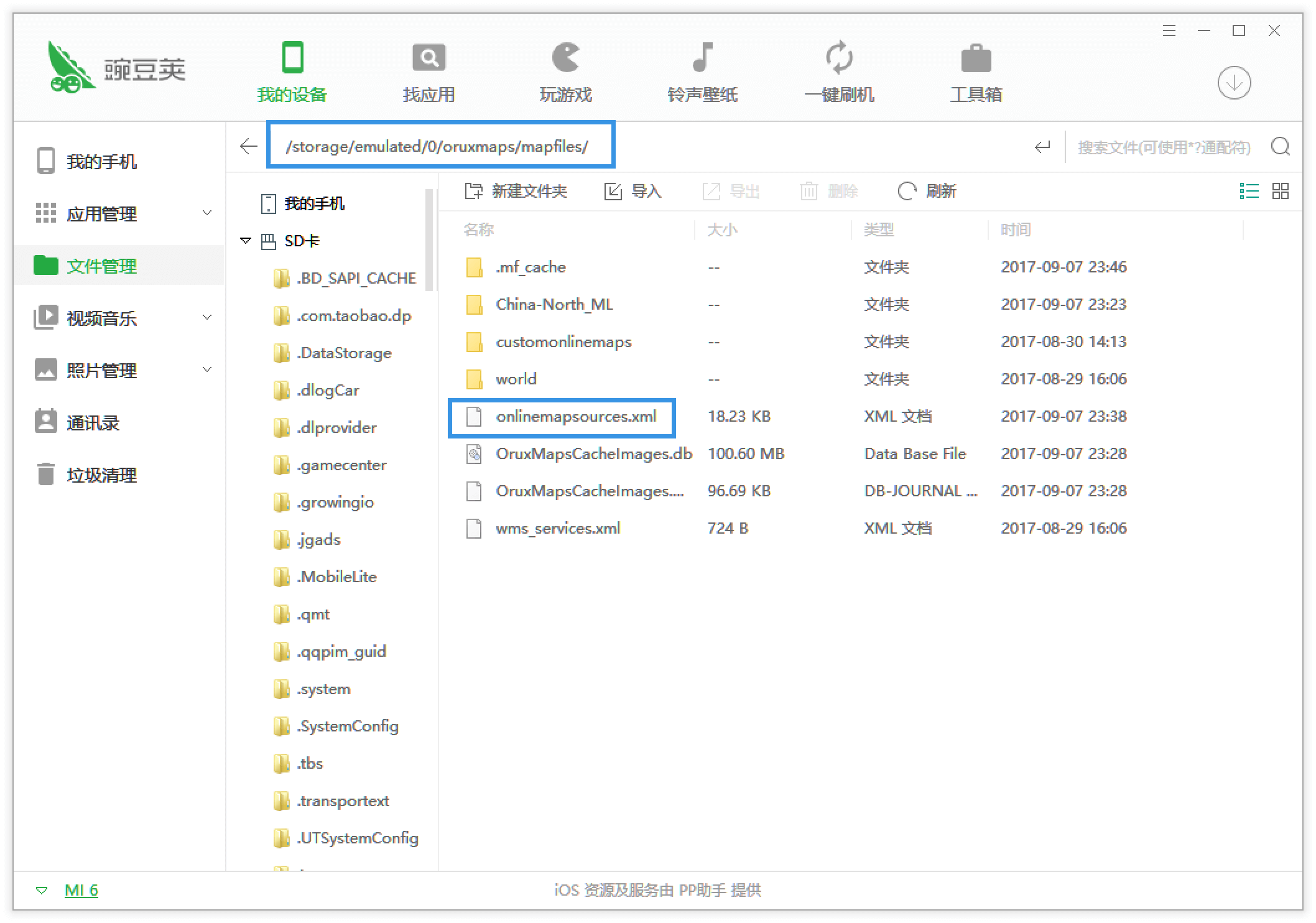This screenshot has width=1316, height=923.
Task: Click the new folder (新建文件夹) icon
Action: [x=473, y=191]
